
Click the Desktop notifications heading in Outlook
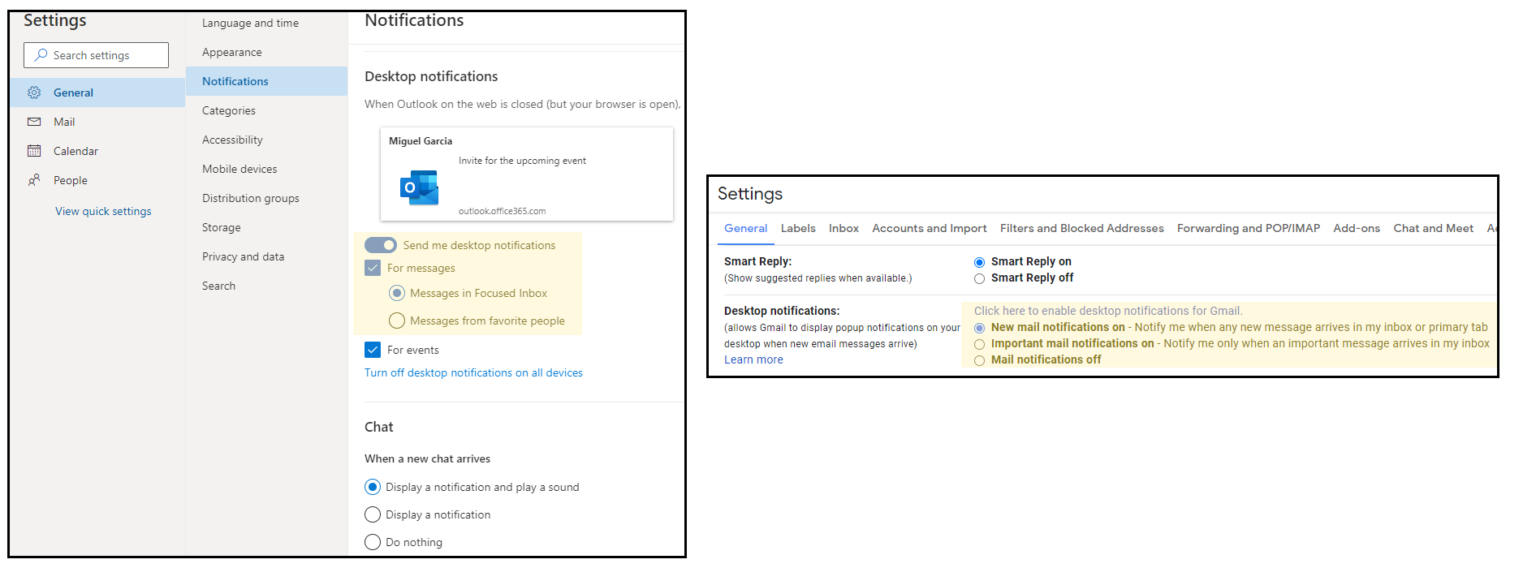pyautogui.click(x=431, y=76)
